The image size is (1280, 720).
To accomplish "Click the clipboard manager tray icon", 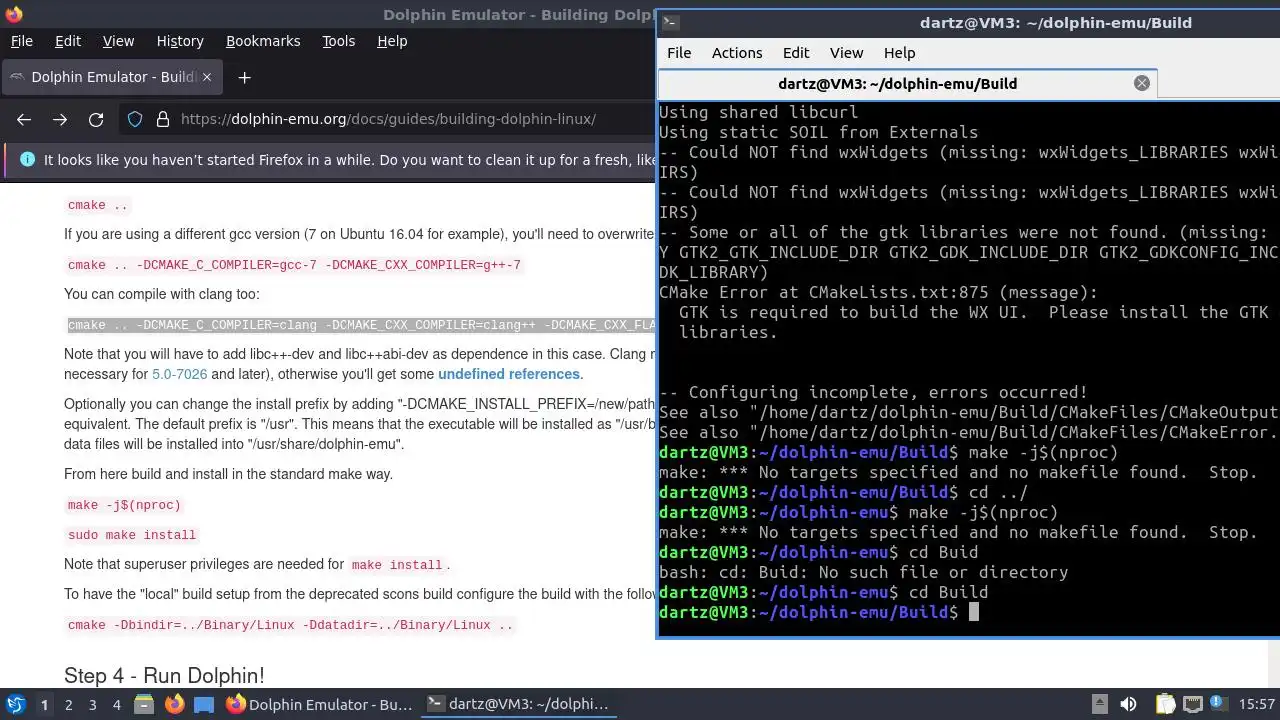I will pyautogui.click(x=1165, y=704).
